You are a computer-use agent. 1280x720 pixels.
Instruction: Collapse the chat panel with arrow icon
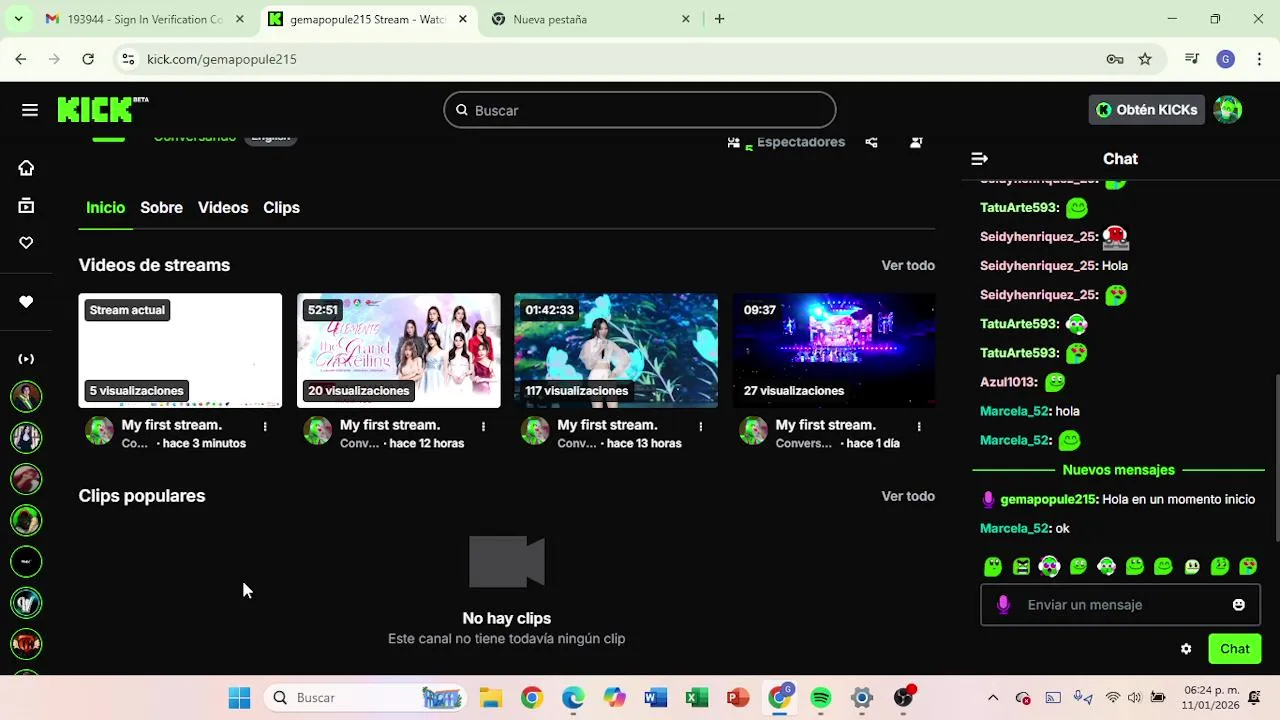tap(980, 159)
